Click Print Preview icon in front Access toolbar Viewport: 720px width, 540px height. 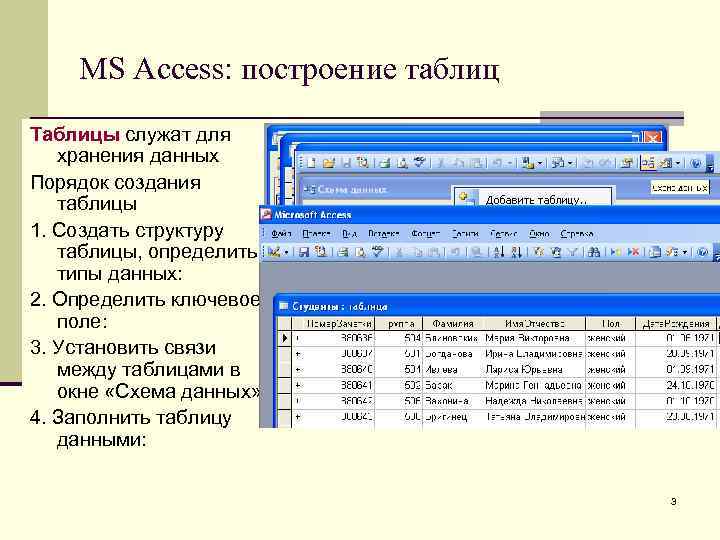pyautogui.click(x=360, y=252)
